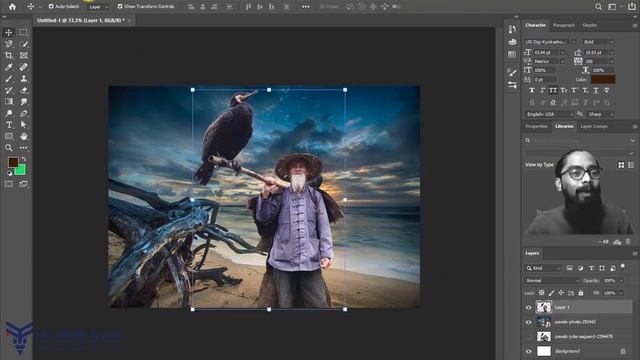Switch to the Layer Comps tab
640x360 pixels.
594,127
